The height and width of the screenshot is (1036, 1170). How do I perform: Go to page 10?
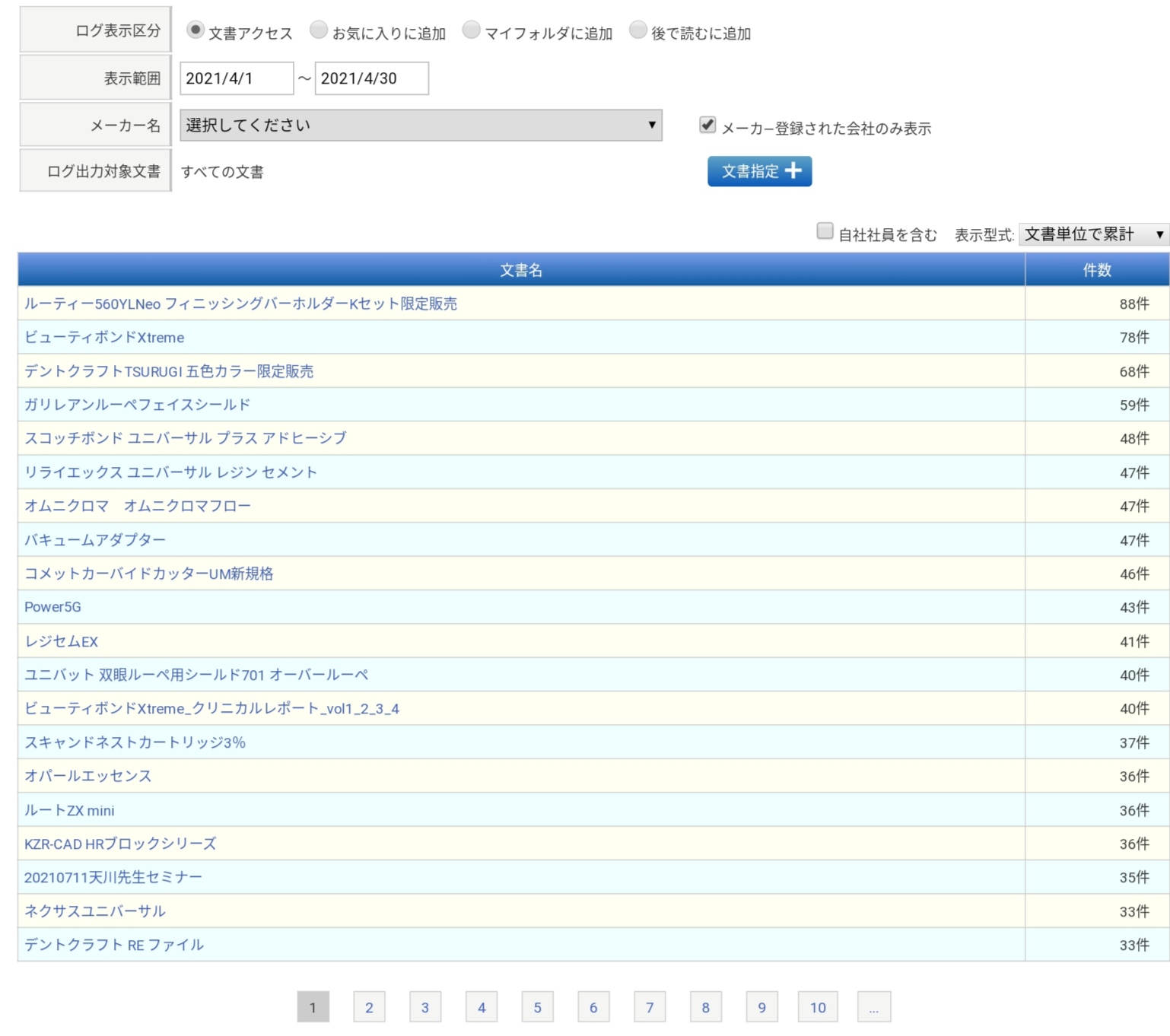[818, 1007]
